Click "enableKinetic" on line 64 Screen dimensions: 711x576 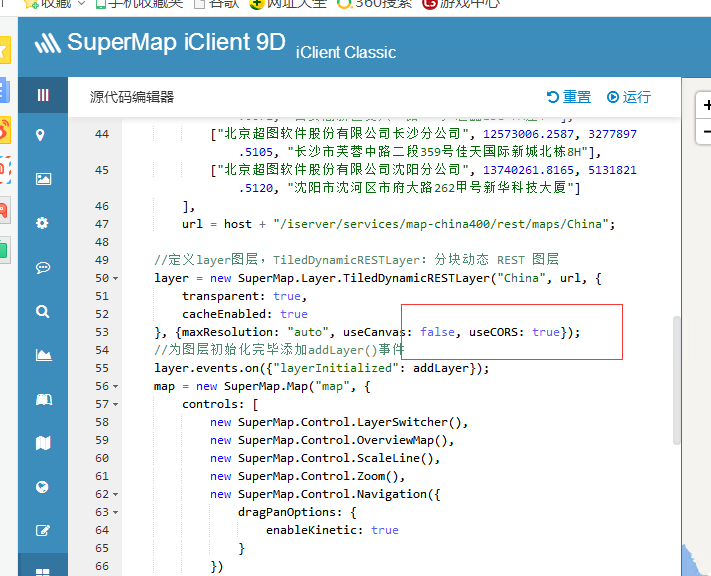tap(311, 530)
